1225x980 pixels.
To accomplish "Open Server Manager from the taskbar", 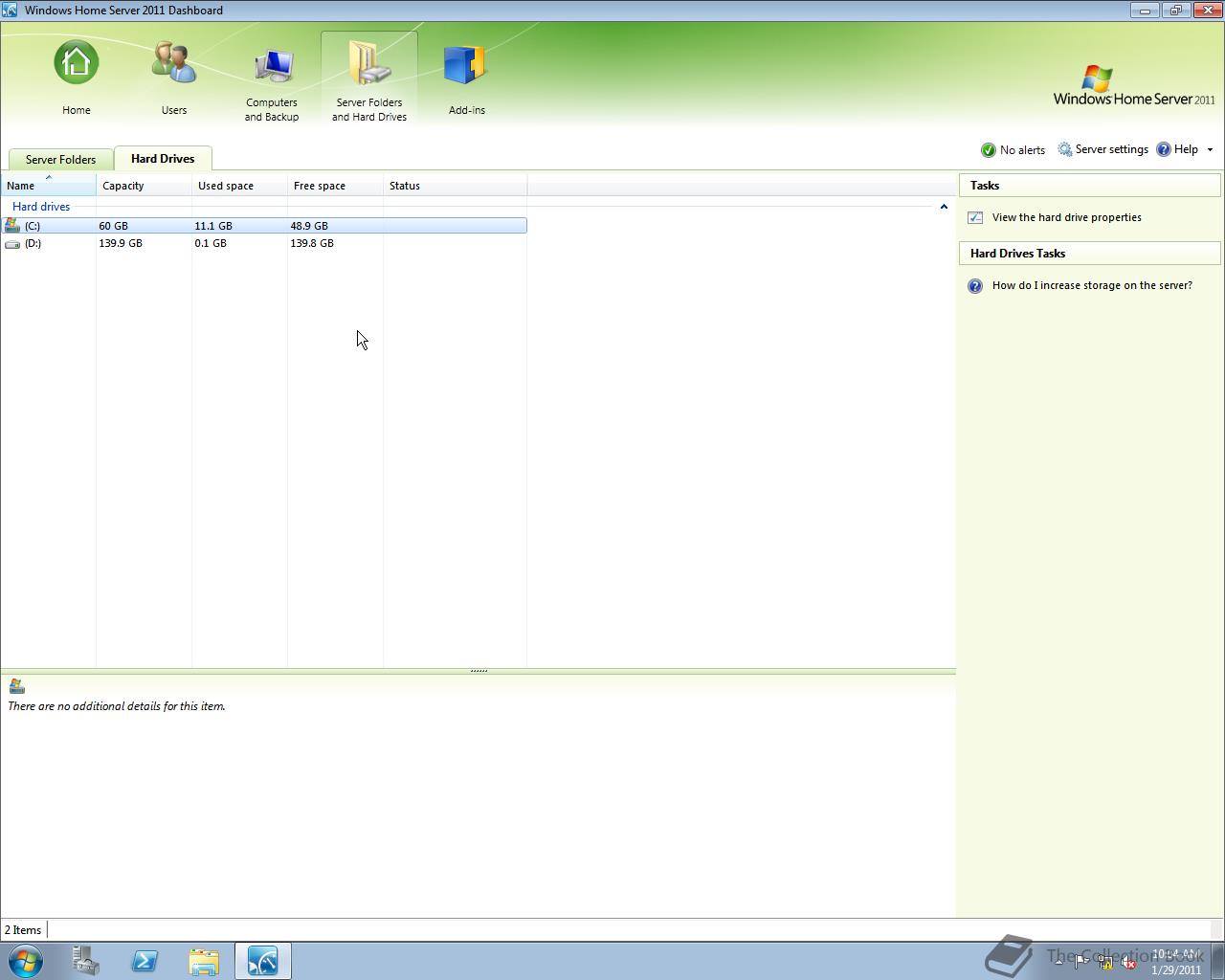I will pyautogui.click(x=86, y=961).
